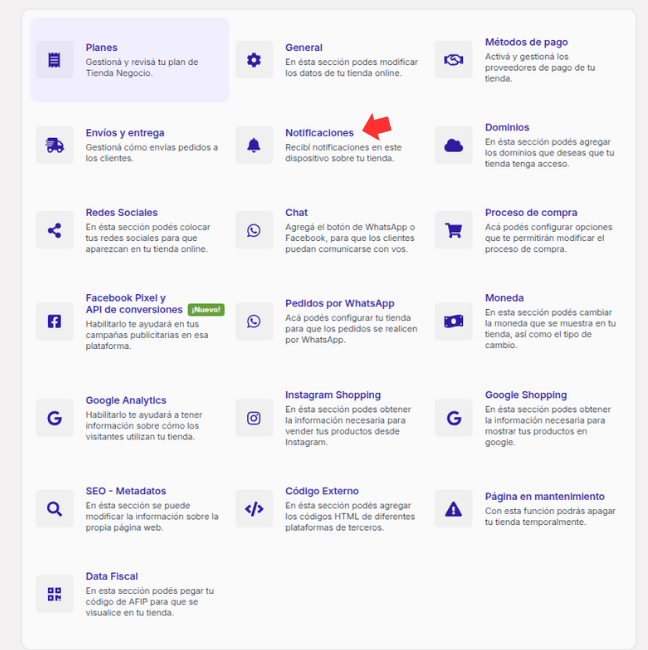Open the General settings link
648x650 pixels.
point(303,48)
